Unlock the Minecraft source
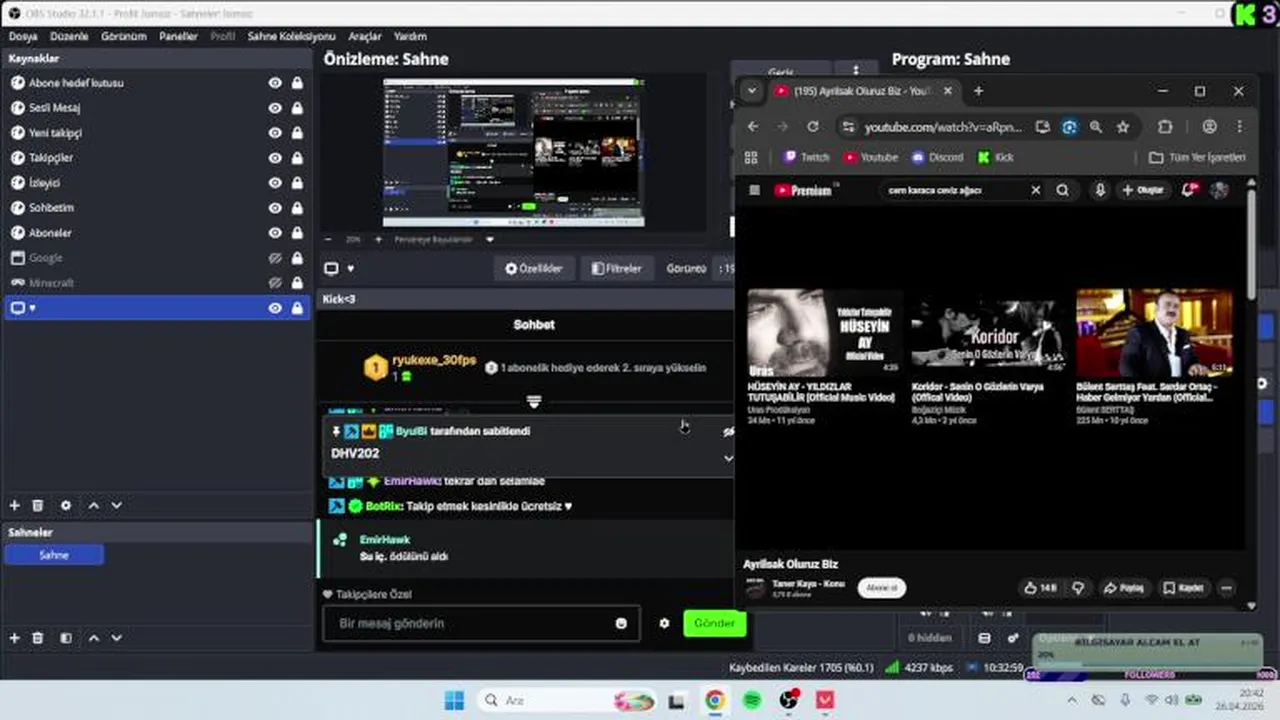Viewport: 1280px width, 720px height. click(x=297, y=283)
